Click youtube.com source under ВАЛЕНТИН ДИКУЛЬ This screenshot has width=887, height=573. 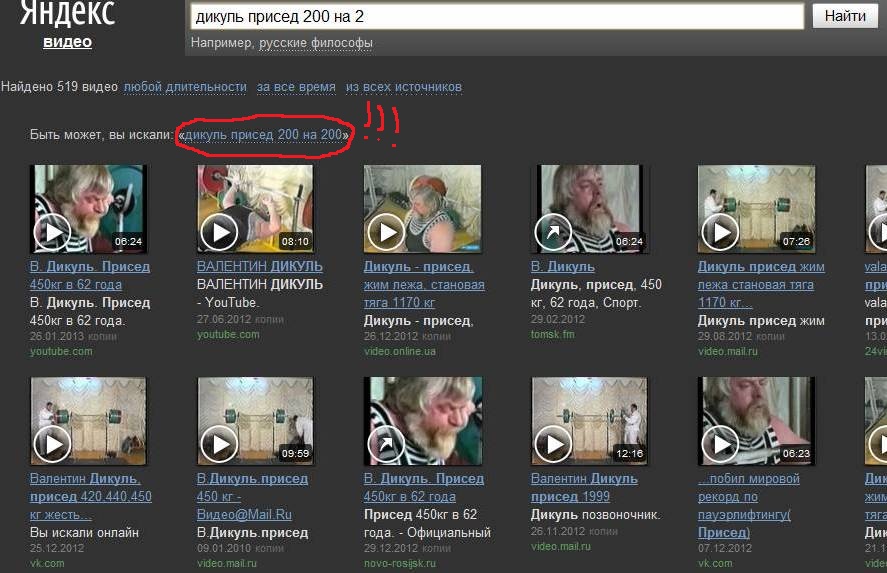tap(228, 334)
